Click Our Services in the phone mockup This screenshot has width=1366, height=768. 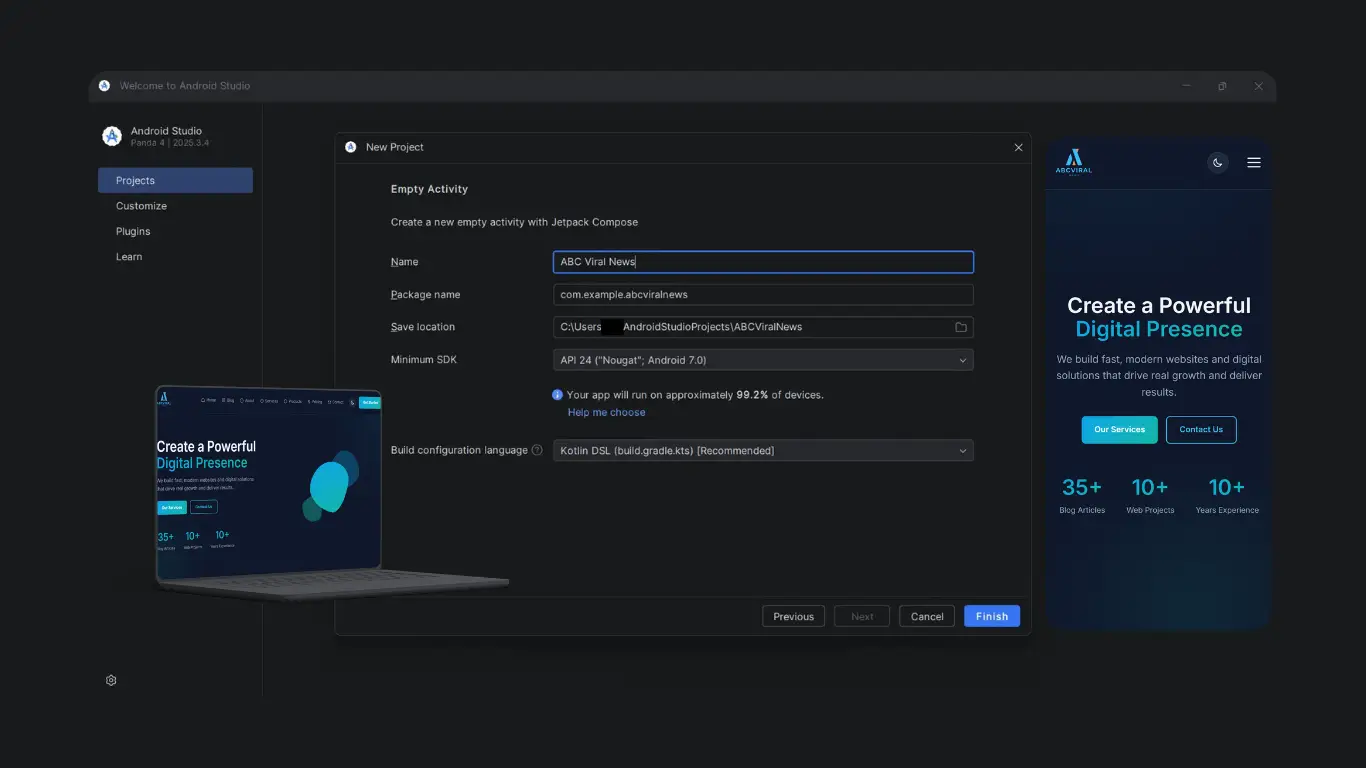pyautogui.click(x=1119, y=430)
